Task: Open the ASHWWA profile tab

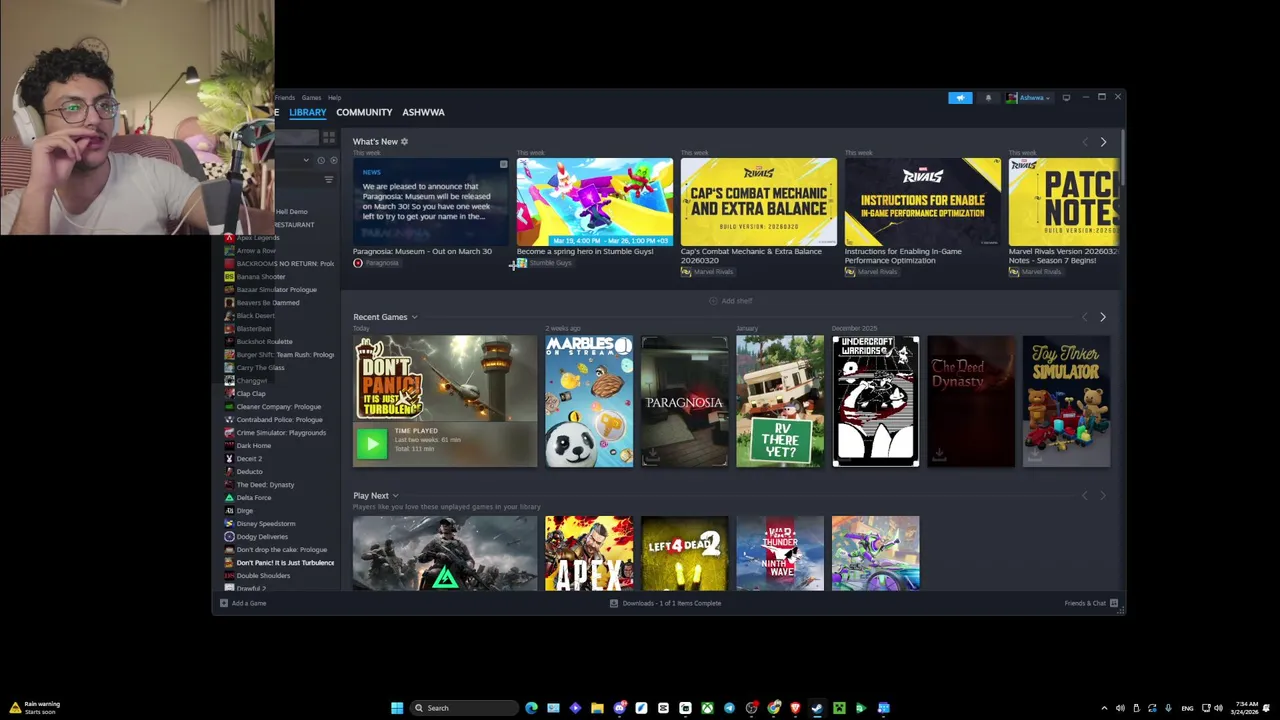Action: pyautogui.click(x=423, y=112)
